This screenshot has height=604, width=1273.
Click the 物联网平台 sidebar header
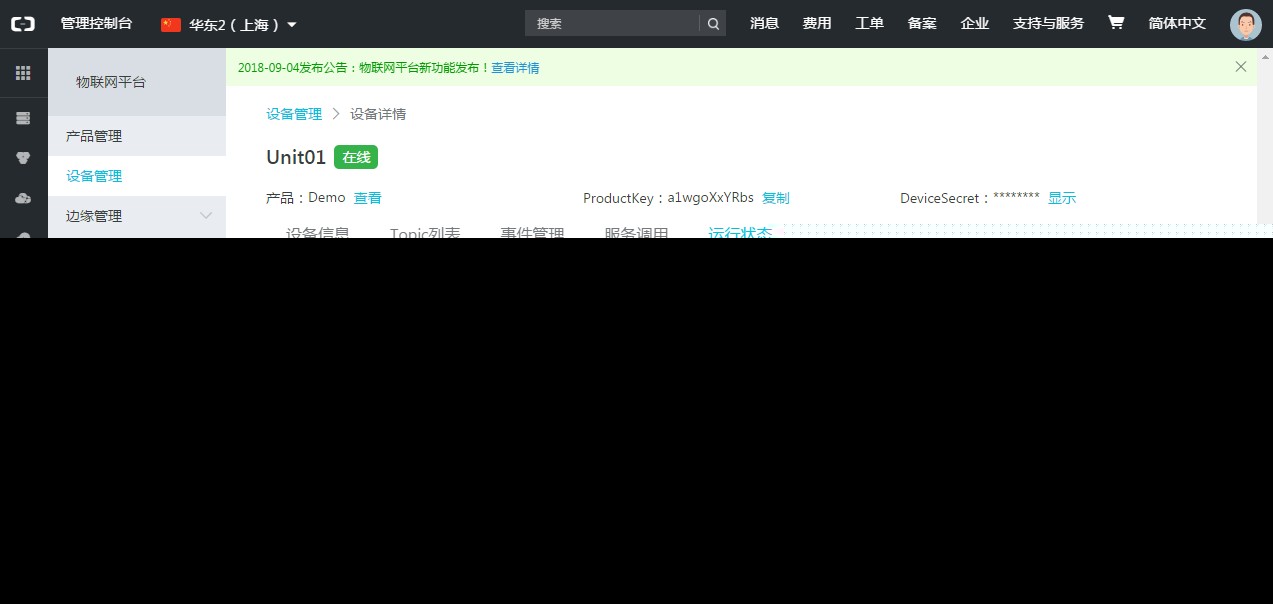(x=137, y=82)
